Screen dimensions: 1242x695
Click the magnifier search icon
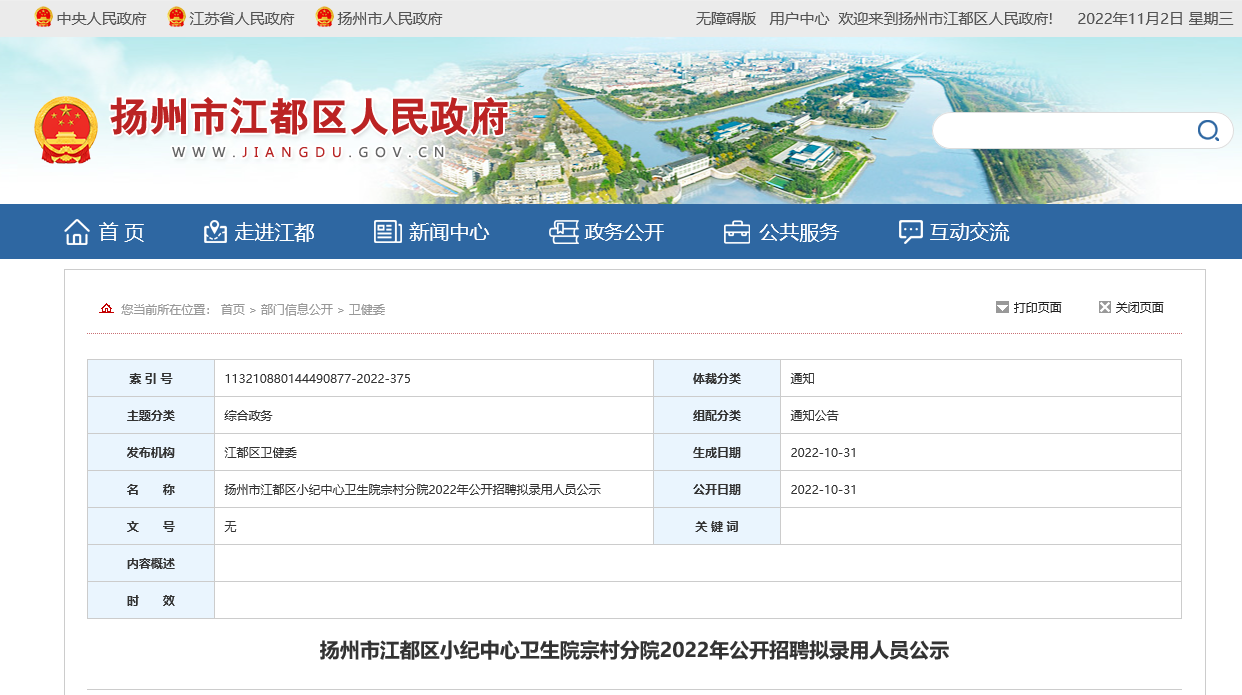pos(1208,131)
